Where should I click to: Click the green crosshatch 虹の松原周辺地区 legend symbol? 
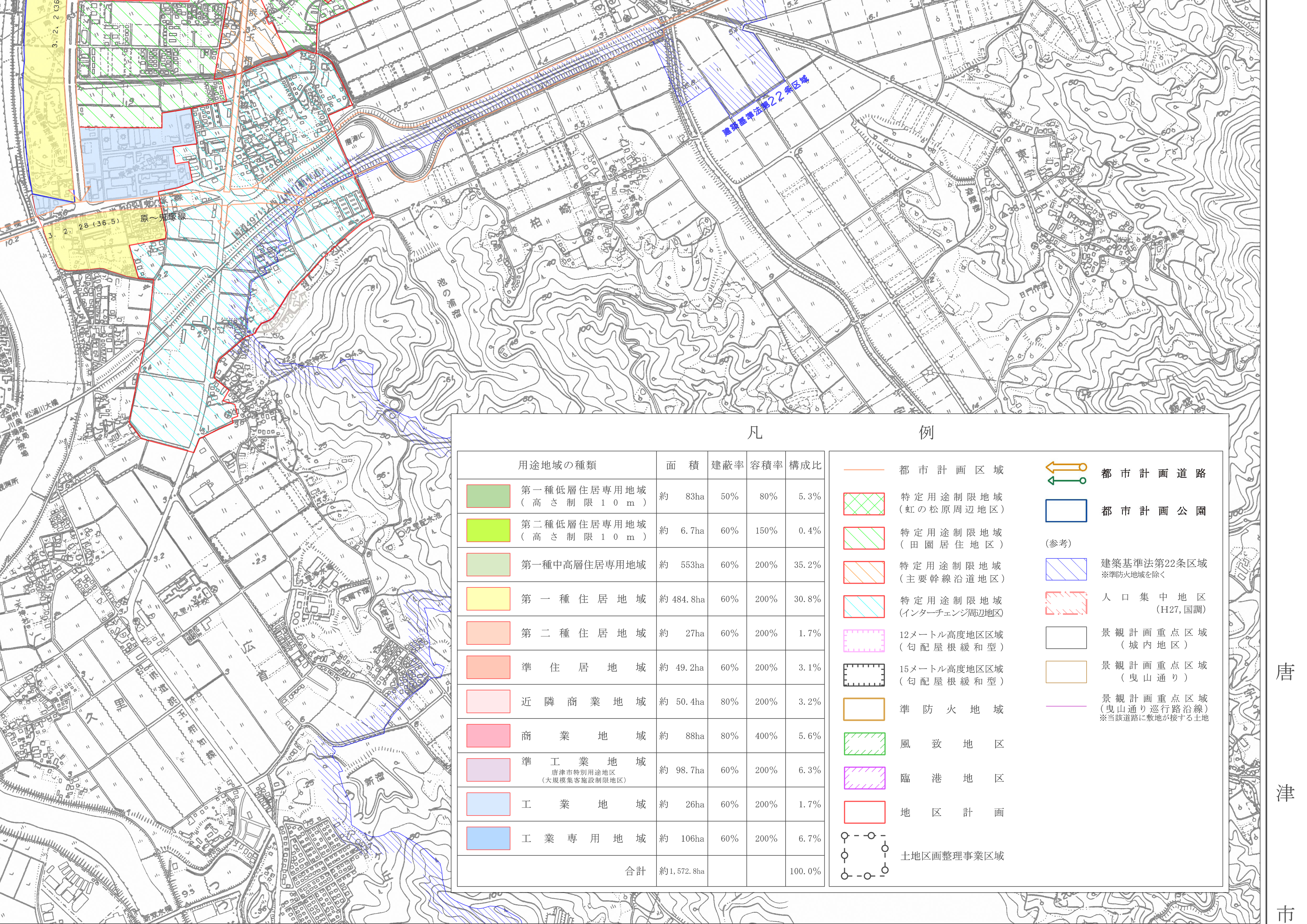pos(864,504)
